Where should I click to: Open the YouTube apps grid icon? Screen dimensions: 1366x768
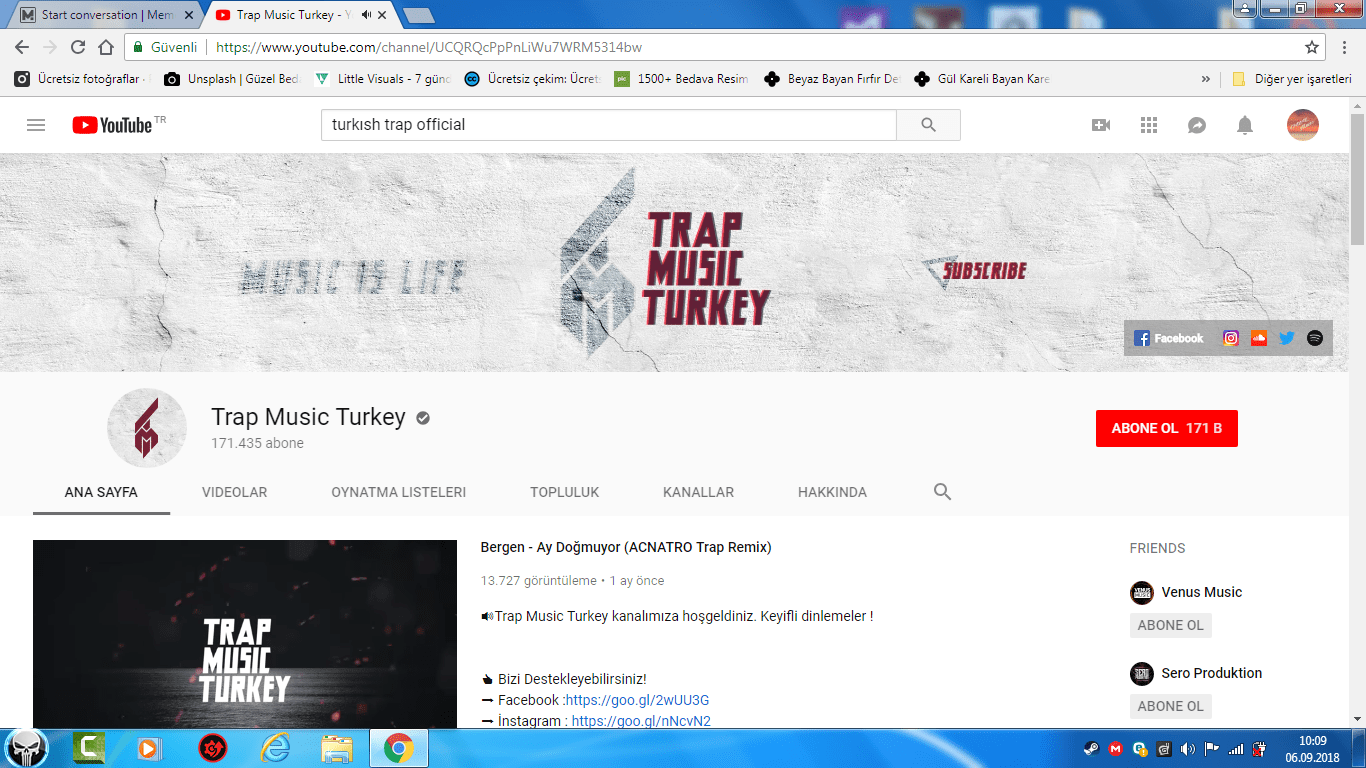1149,125
